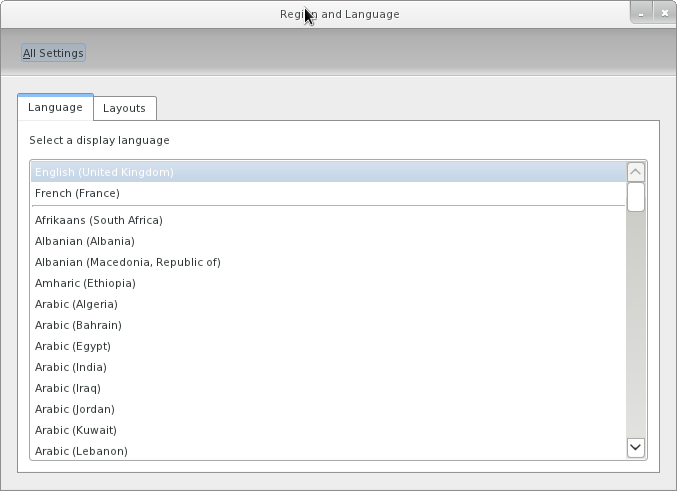Select Arabic (Egypt)

coord(72,346)
